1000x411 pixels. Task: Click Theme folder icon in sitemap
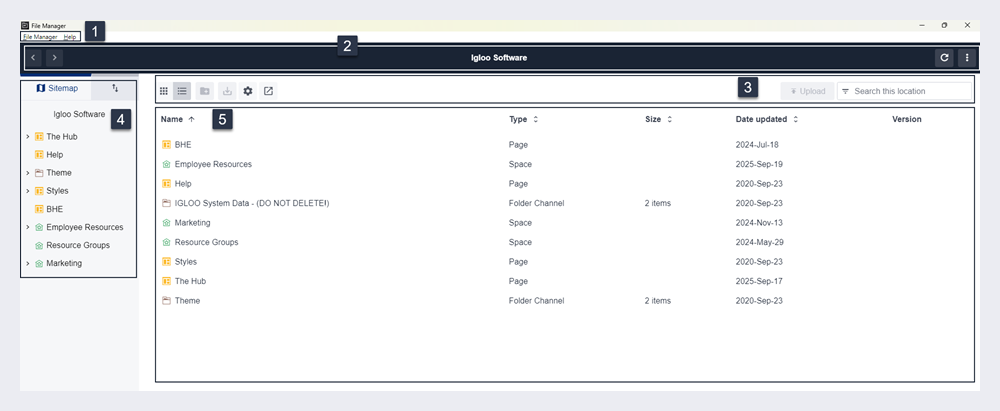tap(39, 173)
